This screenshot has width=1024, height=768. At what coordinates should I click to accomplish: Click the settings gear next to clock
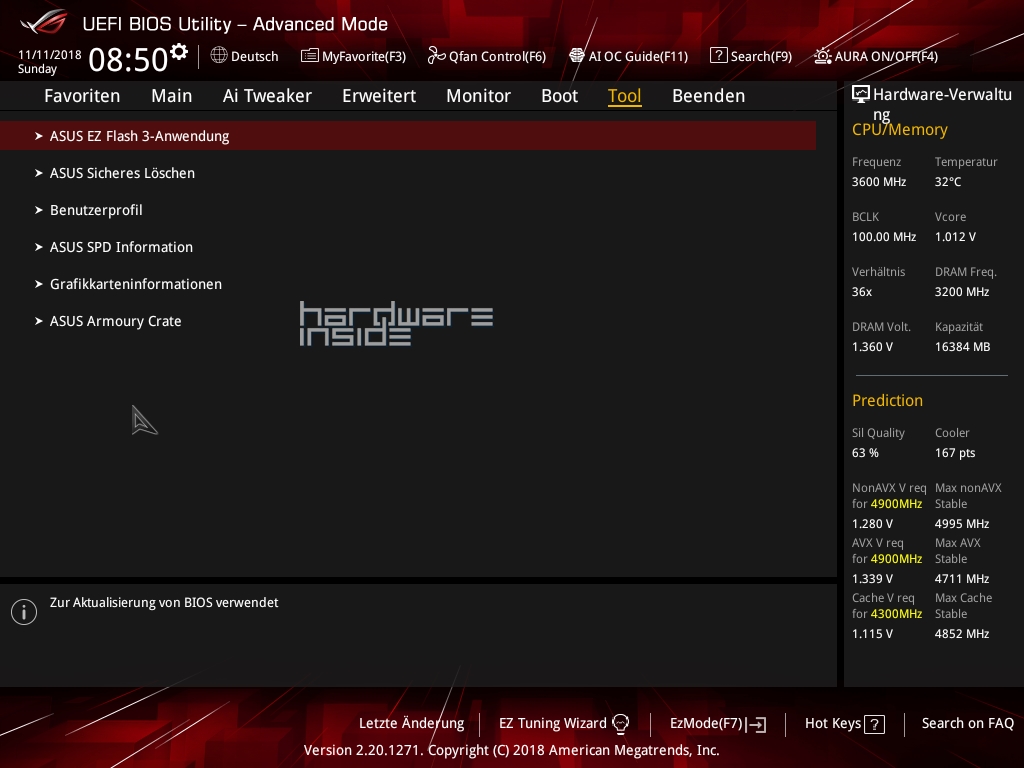coord(179,51)
